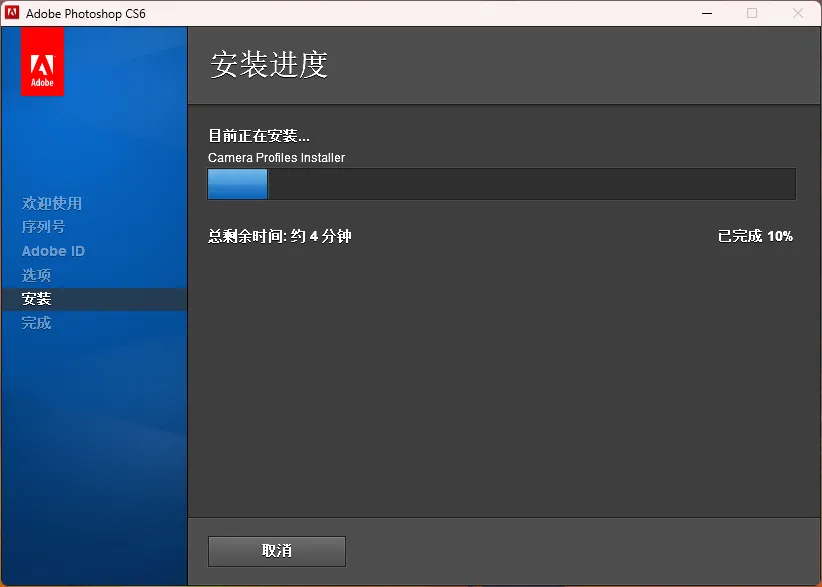The height and width of the screenshot is (587, 822).
Task: Click the 安装进度 heading
Action: coord(269,65)
